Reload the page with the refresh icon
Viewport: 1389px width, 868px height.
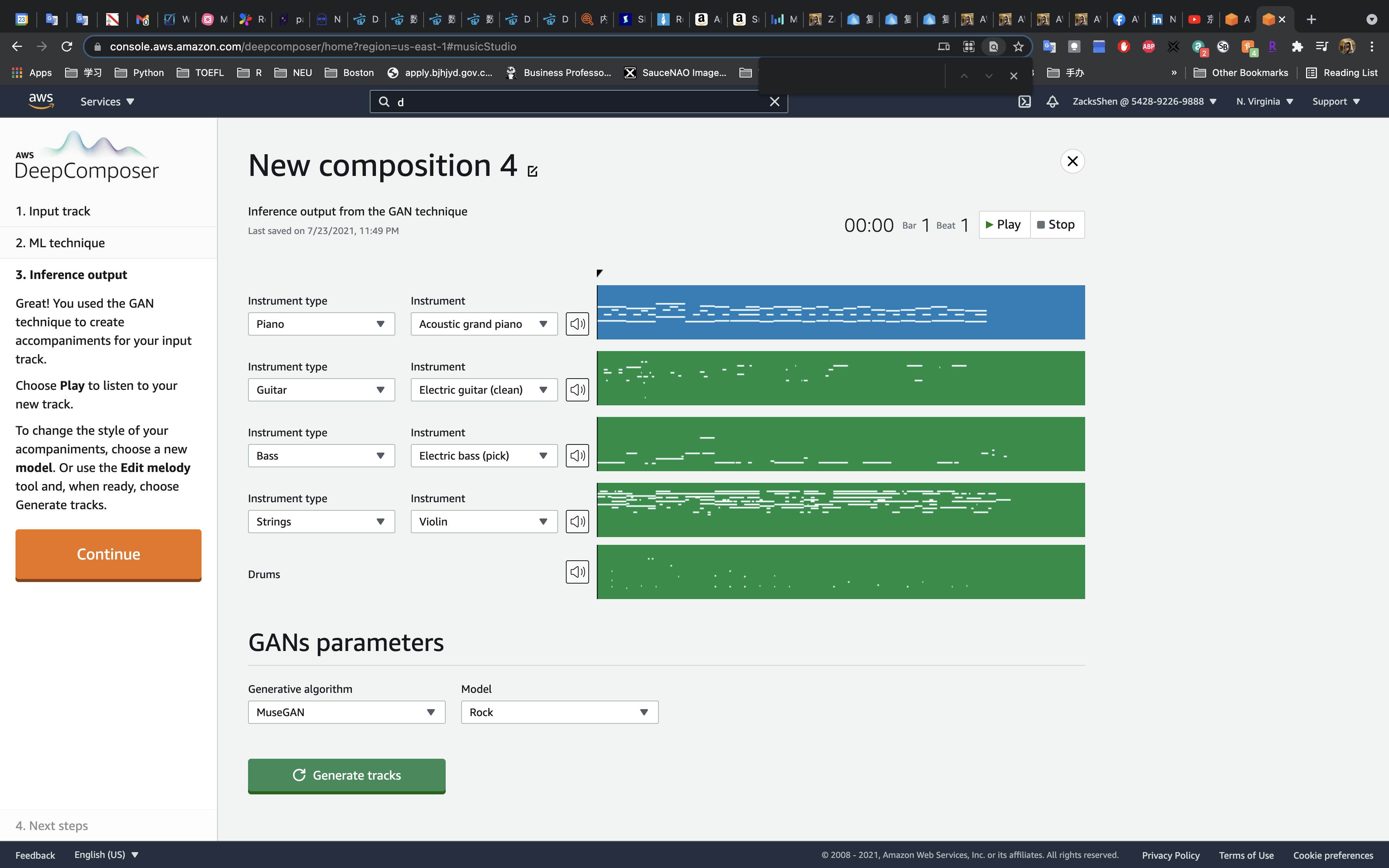point(67,46)
